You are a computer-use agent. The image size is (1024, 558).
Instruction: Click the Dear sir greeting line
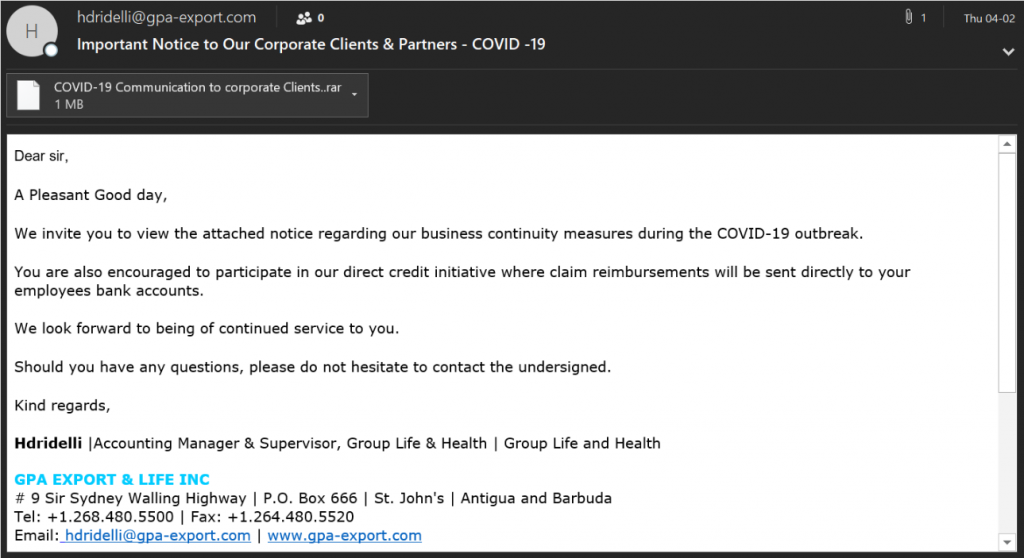pyautogui.click(x=41, y=156)
